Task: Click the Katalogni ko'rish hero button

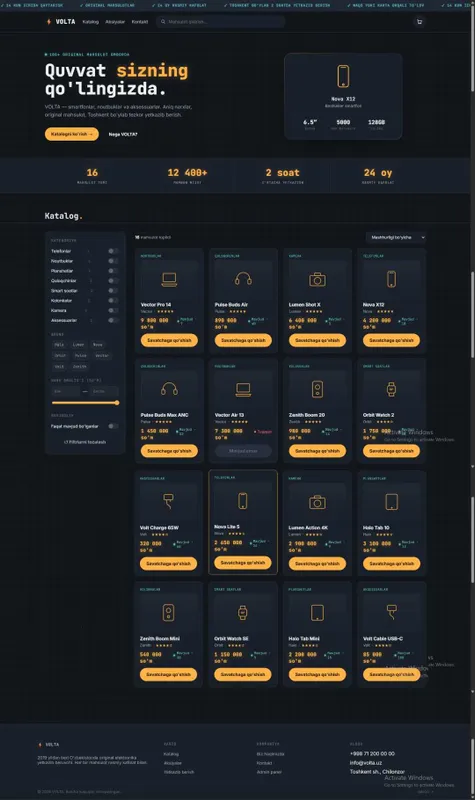Action: click(72, 134)
